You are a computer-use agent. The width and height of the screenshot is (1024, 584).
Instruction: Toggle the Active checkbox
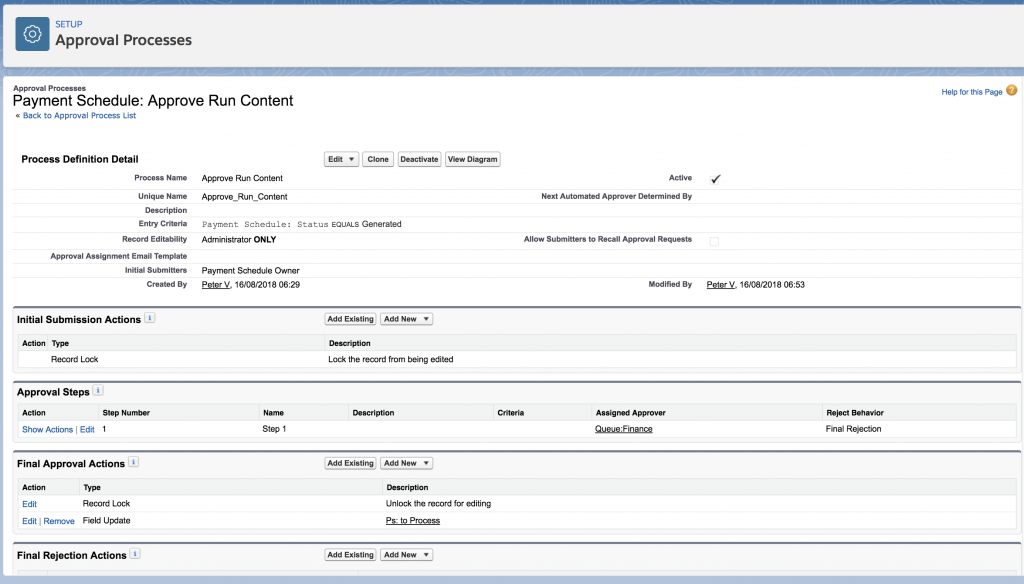pos(715,179)
